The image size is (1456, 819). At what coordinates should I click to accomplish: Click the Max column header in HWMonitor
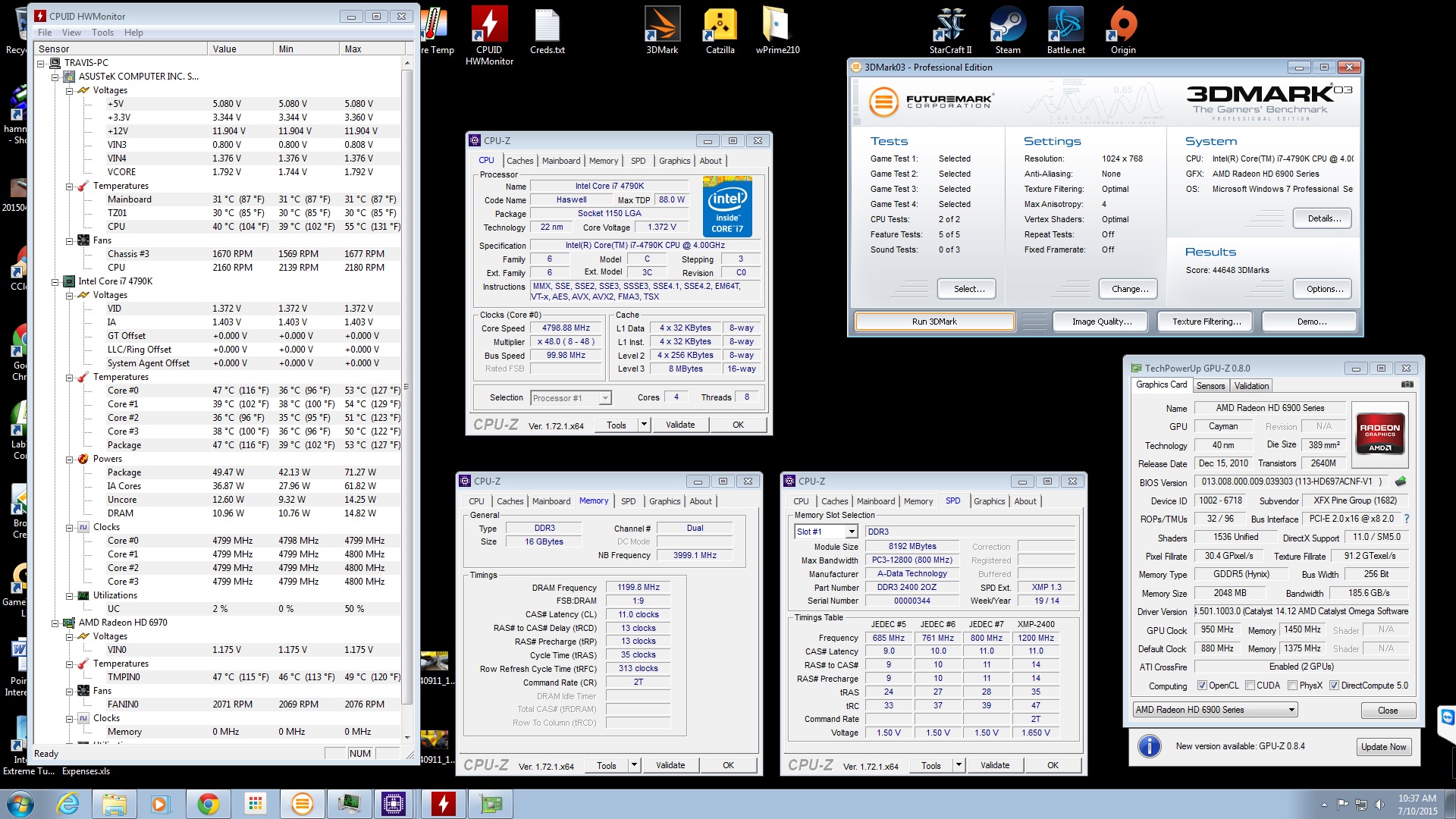point(372,49)
